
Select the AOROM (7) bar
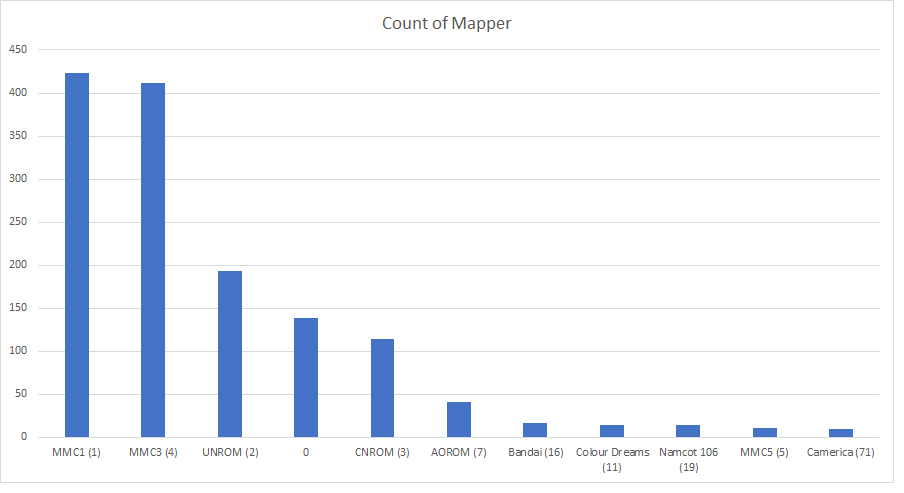(x=459, y=420)
